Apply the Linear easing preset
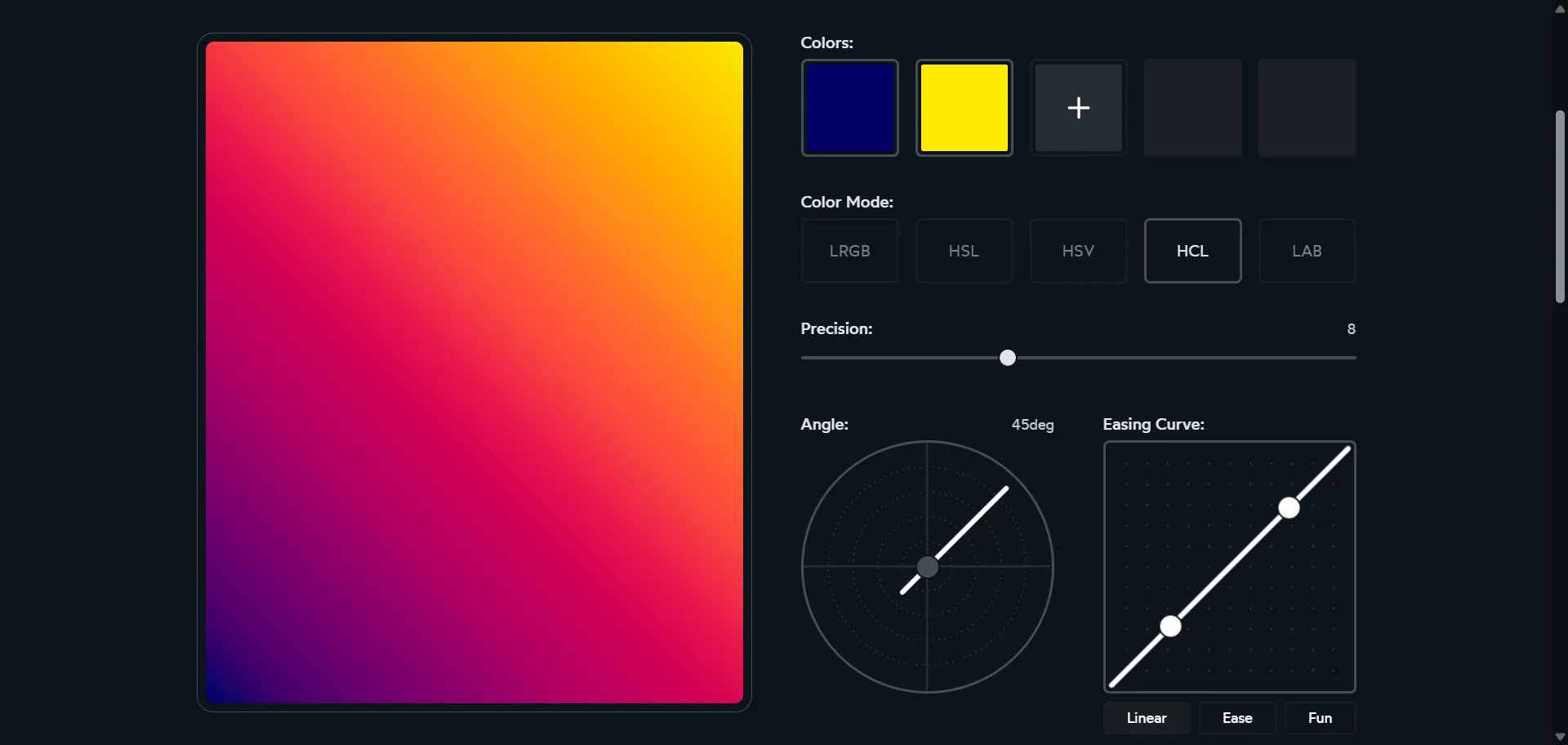1568x745 pixels. (x=1146, y=717)
